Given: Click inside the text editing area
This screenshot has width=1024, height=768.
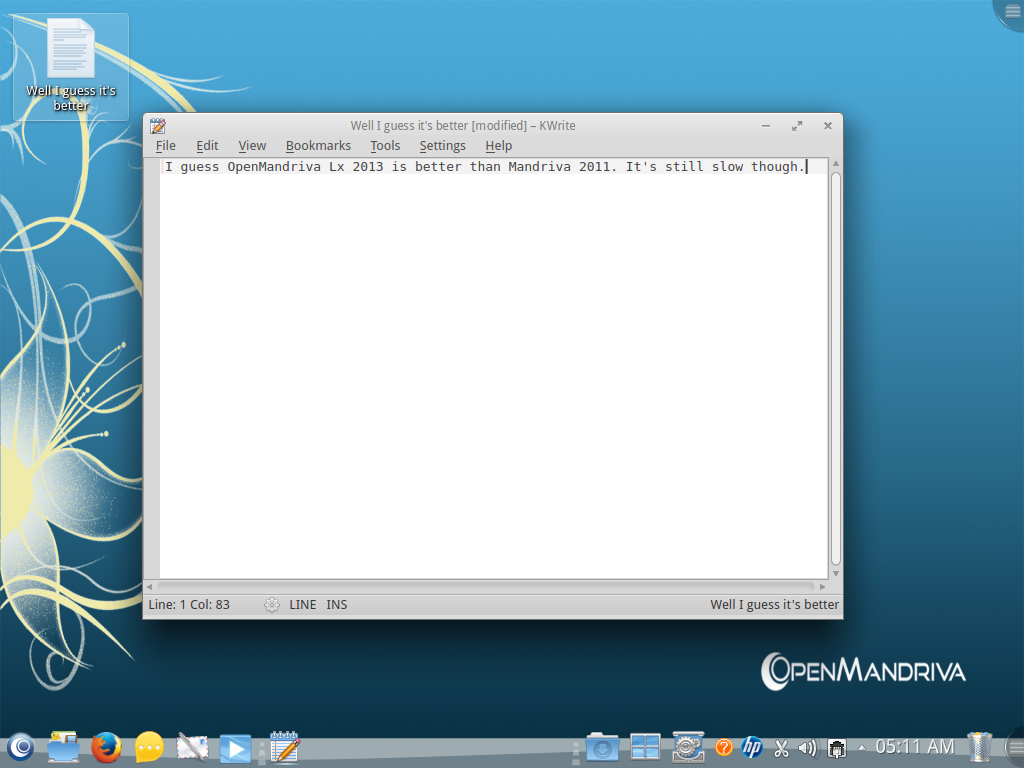Looking at the screenshot, I should point(494,368).
